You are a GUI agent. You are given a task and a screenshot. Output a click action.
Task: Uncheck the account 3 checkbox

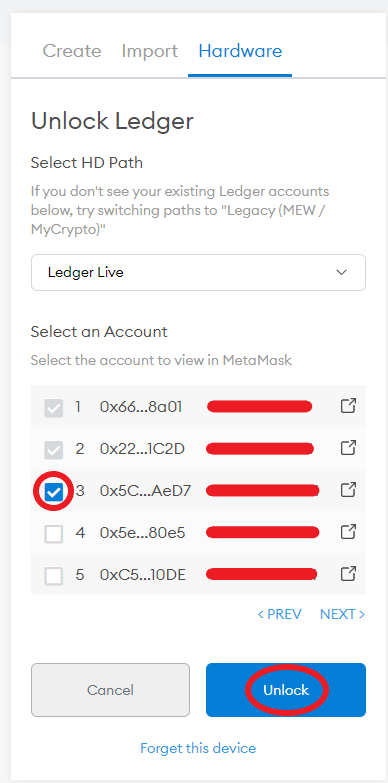tap(53, 492)
